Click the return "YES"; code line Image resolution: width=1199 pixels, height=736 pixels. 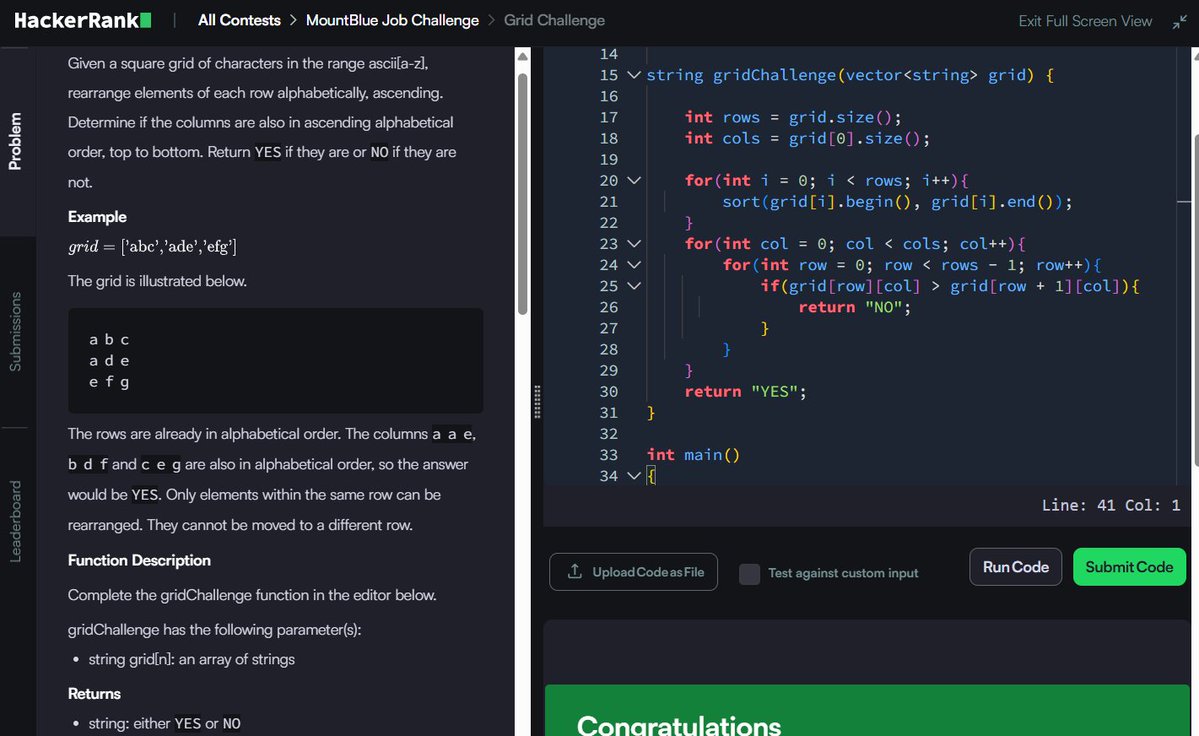tap(746, 391)
